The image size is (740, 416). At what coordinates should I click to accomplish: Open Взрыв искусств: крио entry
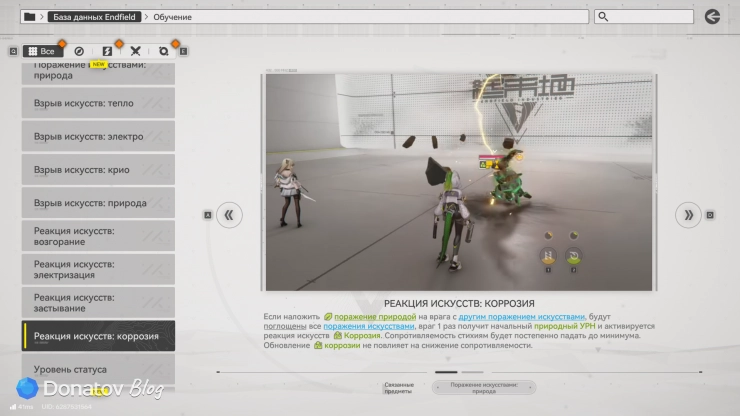pos(98,170)
